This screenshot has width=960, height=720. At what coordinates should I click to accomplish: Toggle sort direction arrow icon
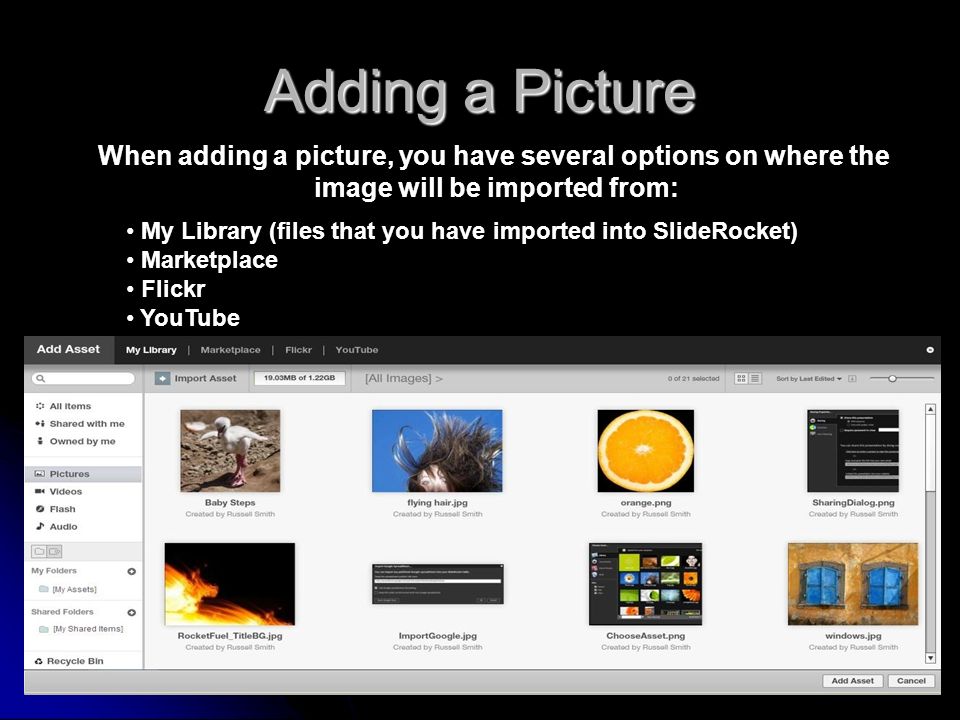[x=852, y=378]
